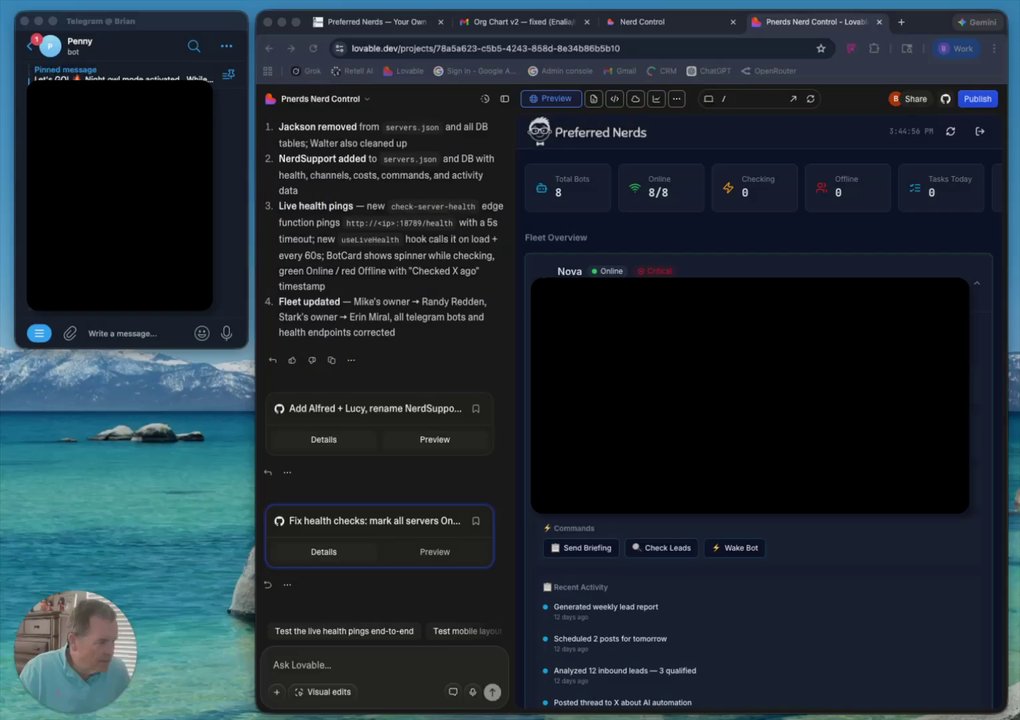Log out of Preferred Nerds dashboard
The height and width of the screenshot is (720, 1020).
(x=980, y=131)
